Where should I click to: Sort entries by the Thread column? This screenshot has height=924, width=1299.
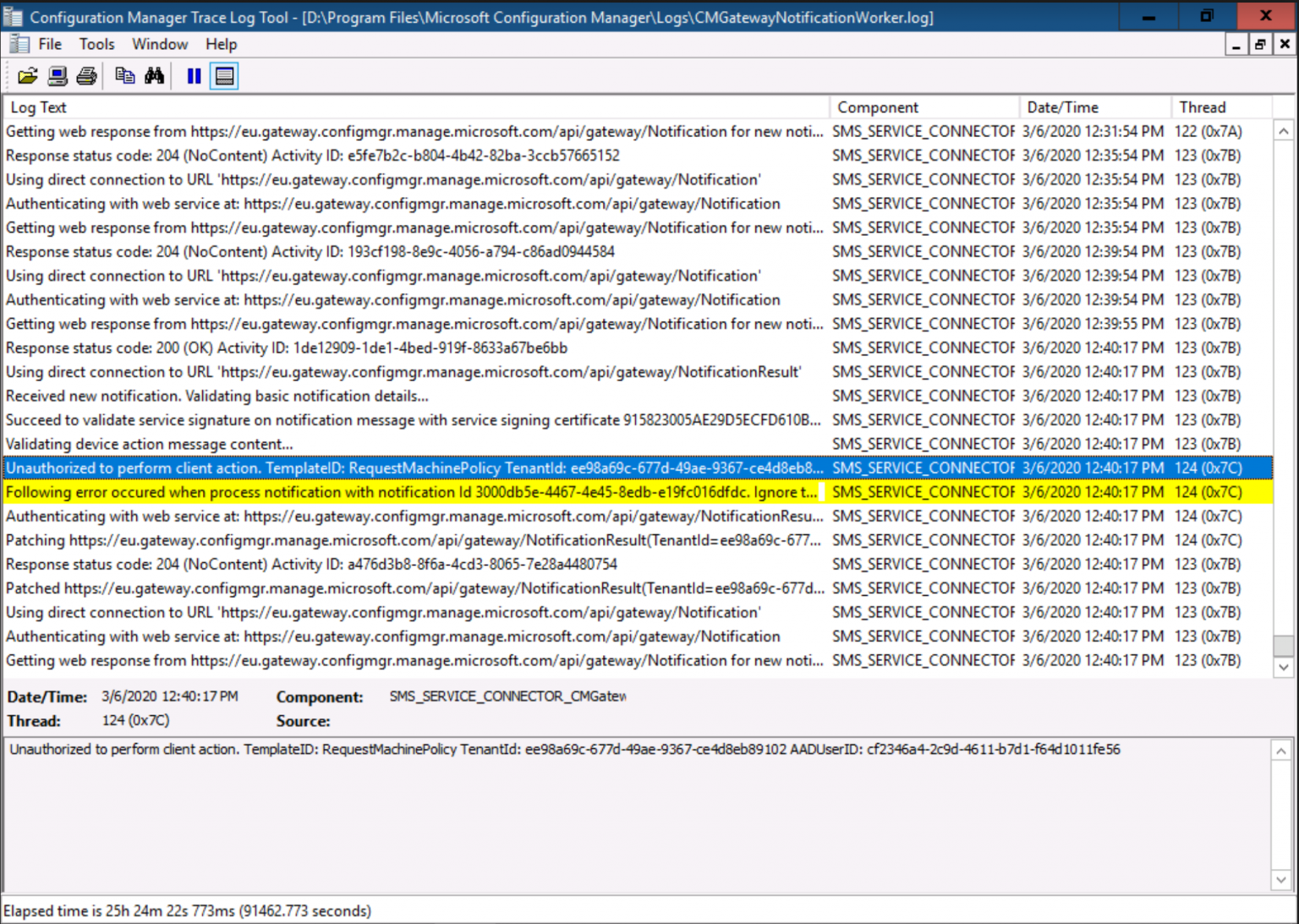point(1202,107)
